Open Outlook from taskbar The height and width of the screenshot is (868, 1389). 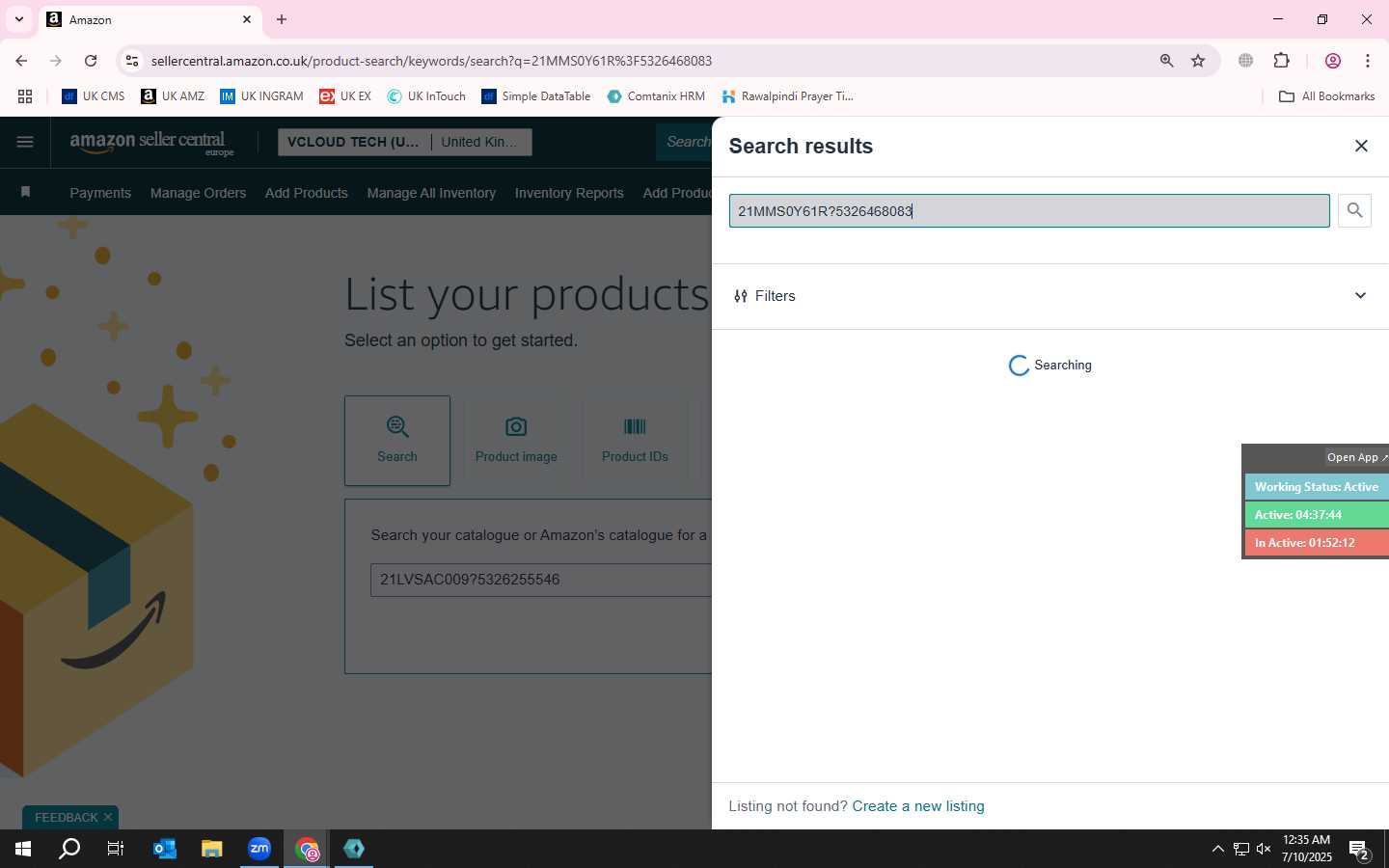point(165,849)
